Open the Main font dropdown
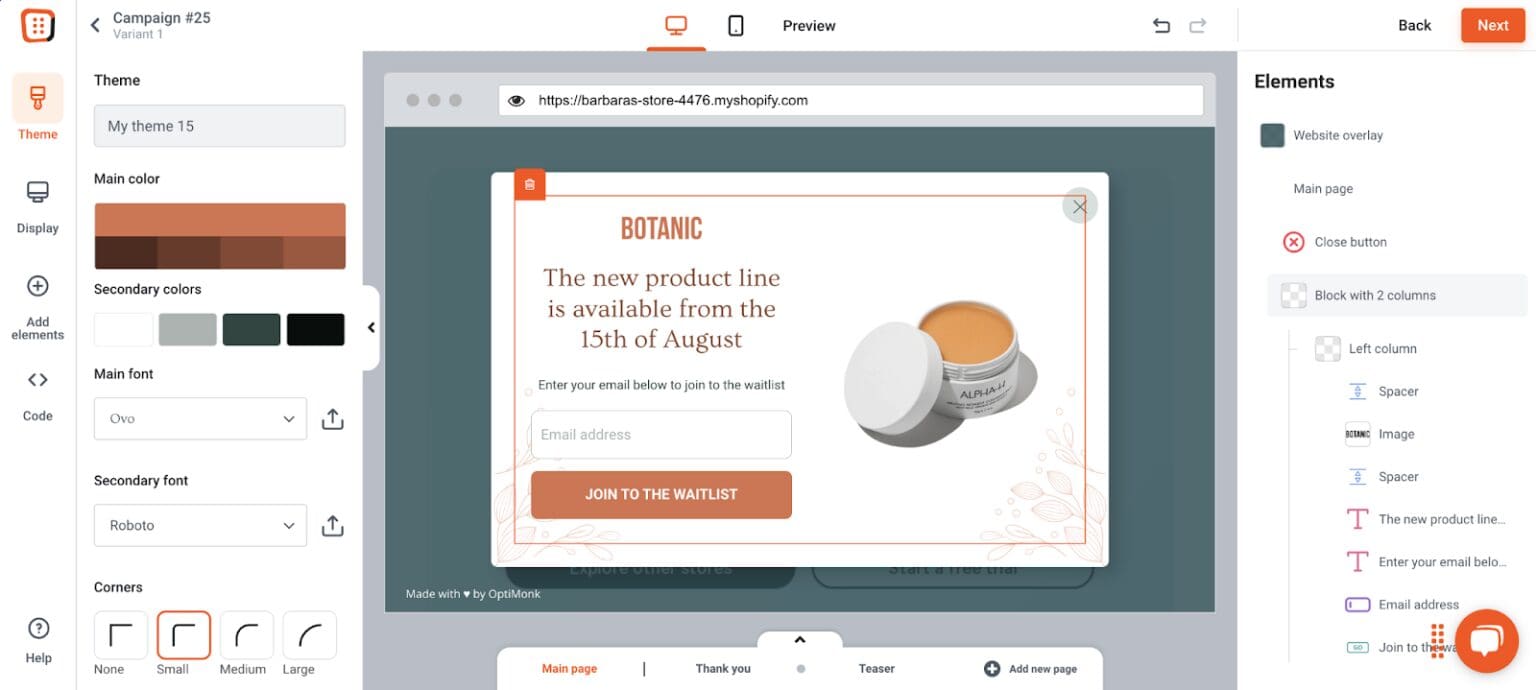This screenshot has width=1536, height=690. pos(199,419)
